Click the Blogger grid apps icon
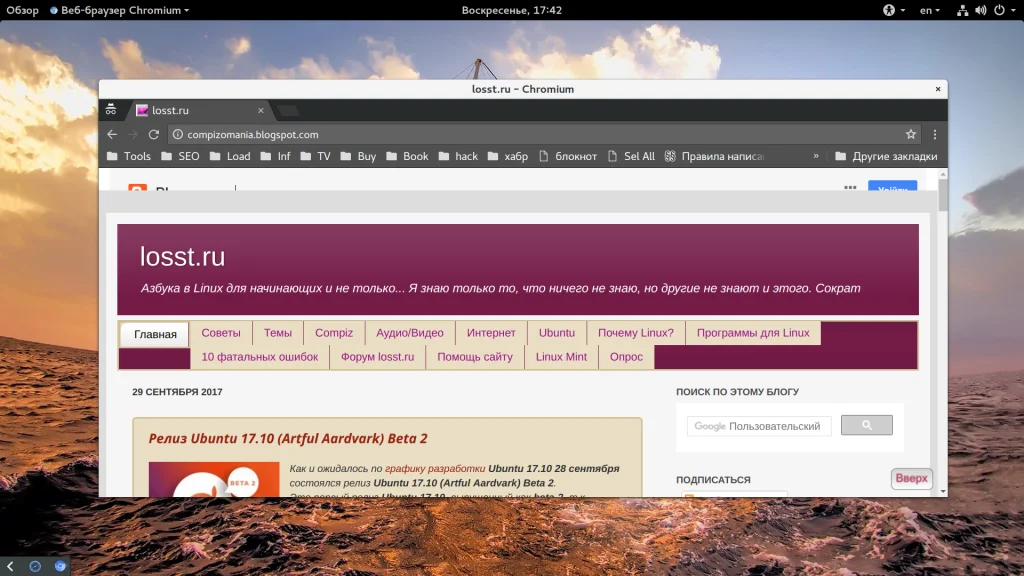 850,187
